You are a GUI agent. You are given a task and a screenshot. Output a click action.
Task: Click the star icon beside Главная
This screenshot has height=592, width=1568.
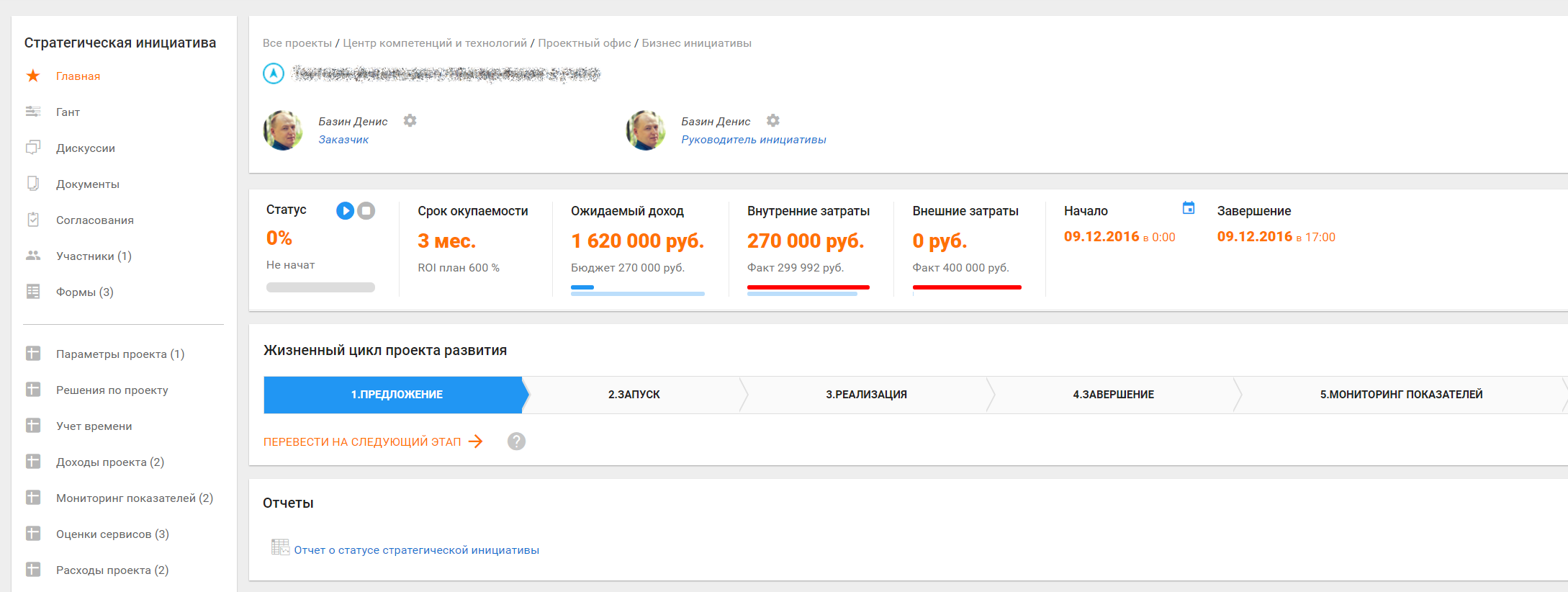click(33, 76)
